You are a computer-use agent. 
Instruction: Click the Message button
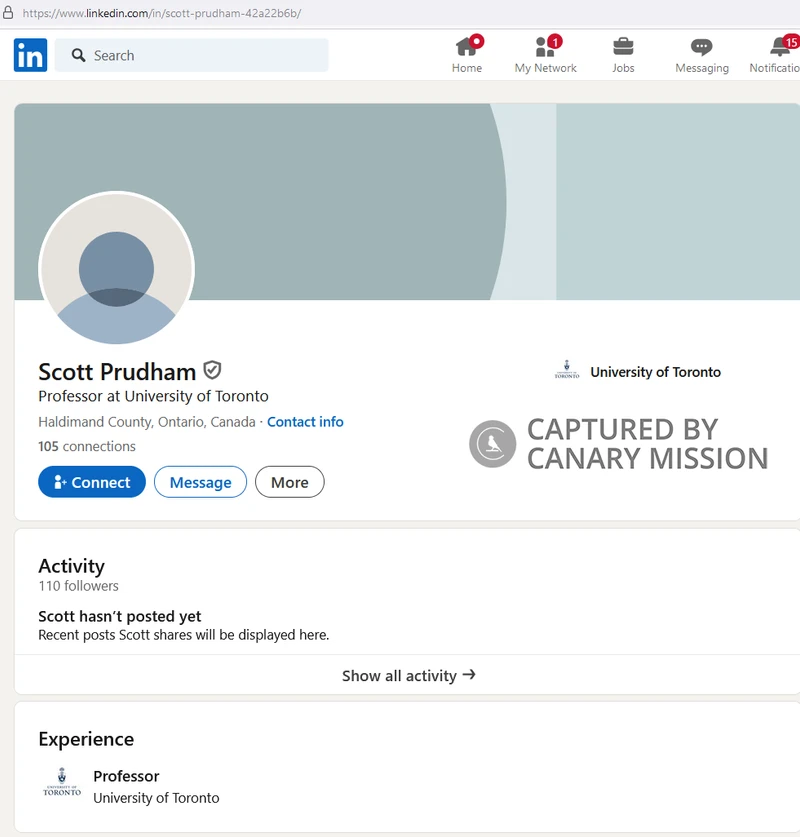tap(200, 482)
